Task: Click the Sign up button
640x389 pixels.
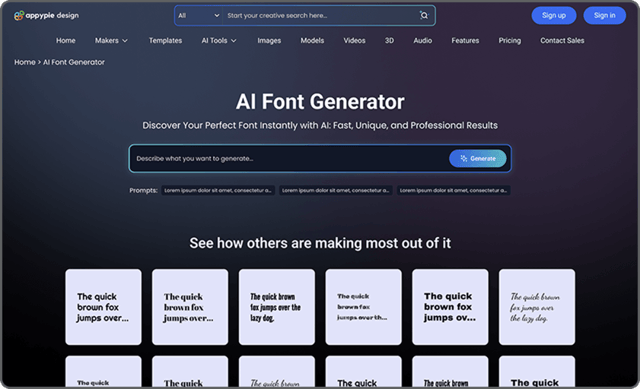Action: tap(553, 16)
